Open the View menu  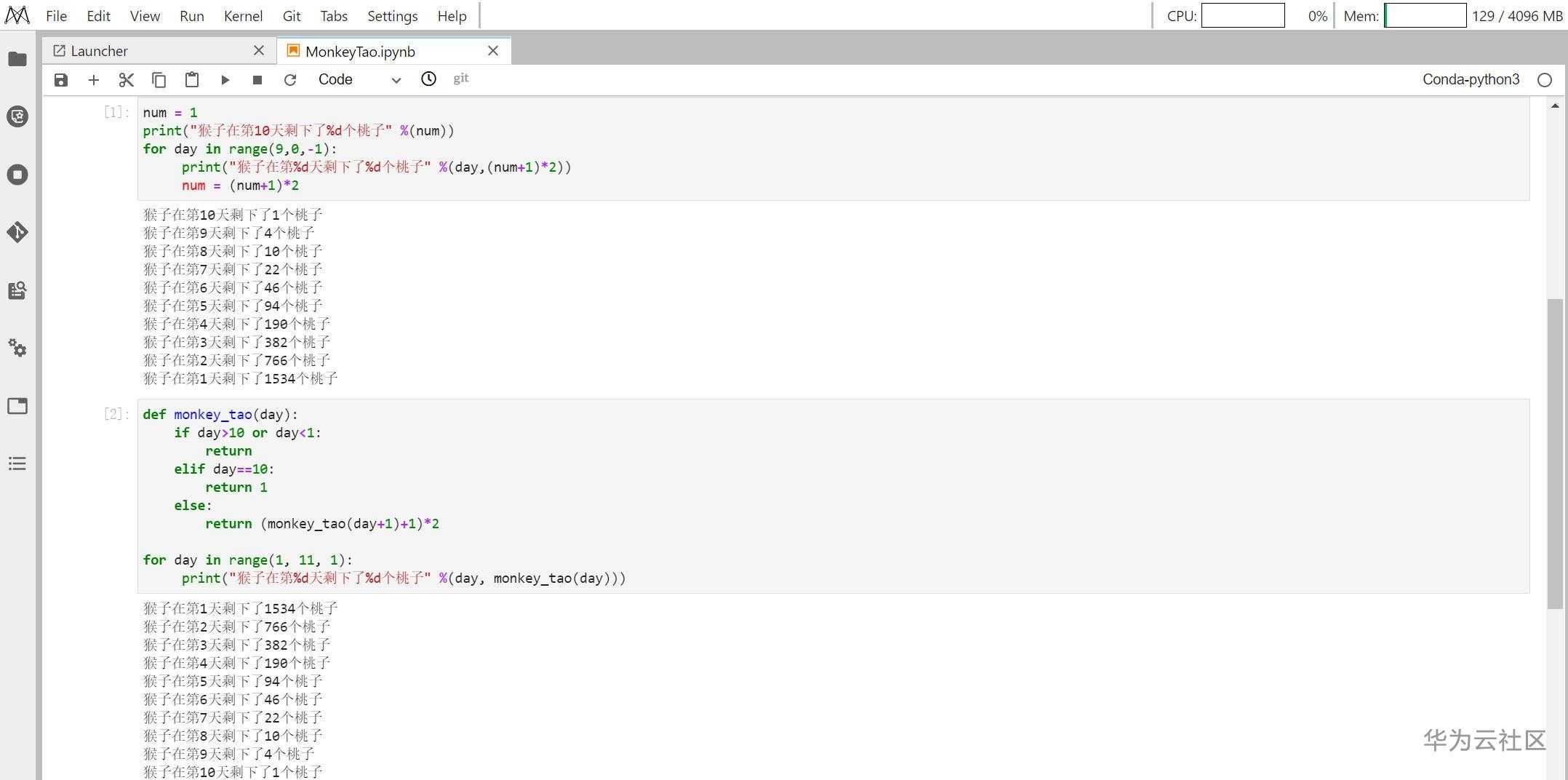[145, 16]
